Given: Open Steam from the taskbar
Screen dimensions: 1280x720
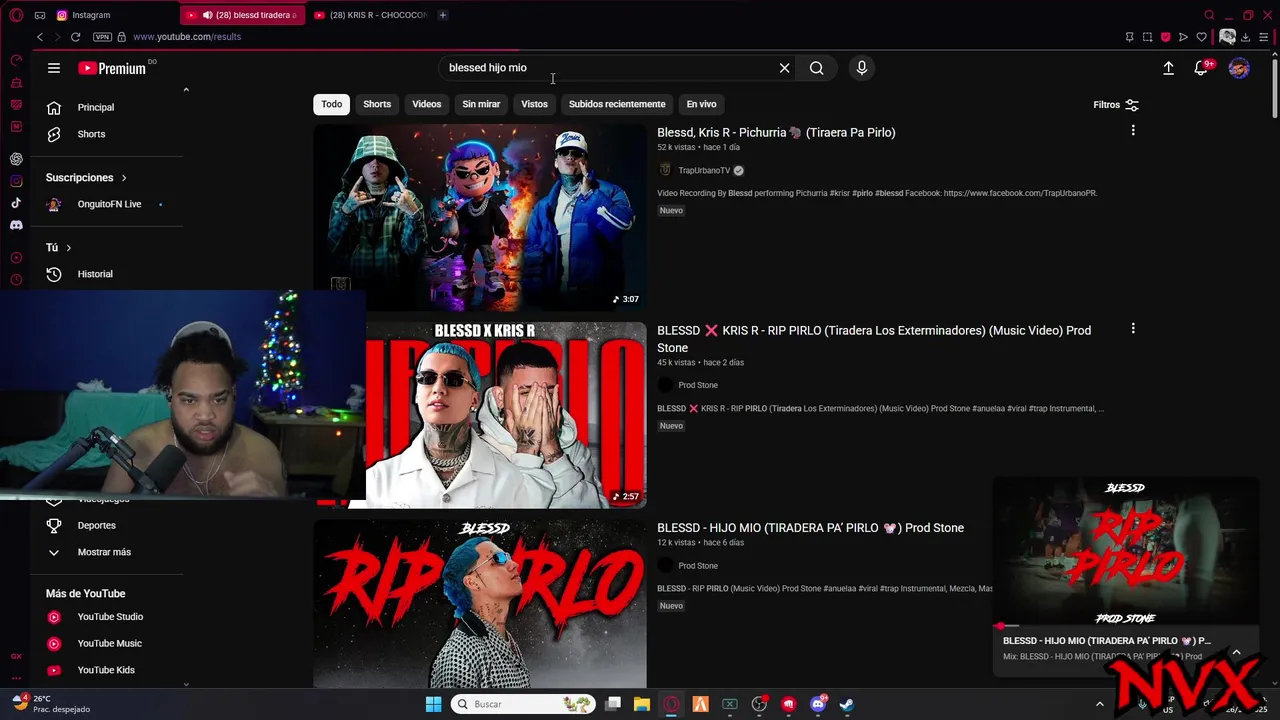Looking at the screenshot, I should tap(847, 704).
